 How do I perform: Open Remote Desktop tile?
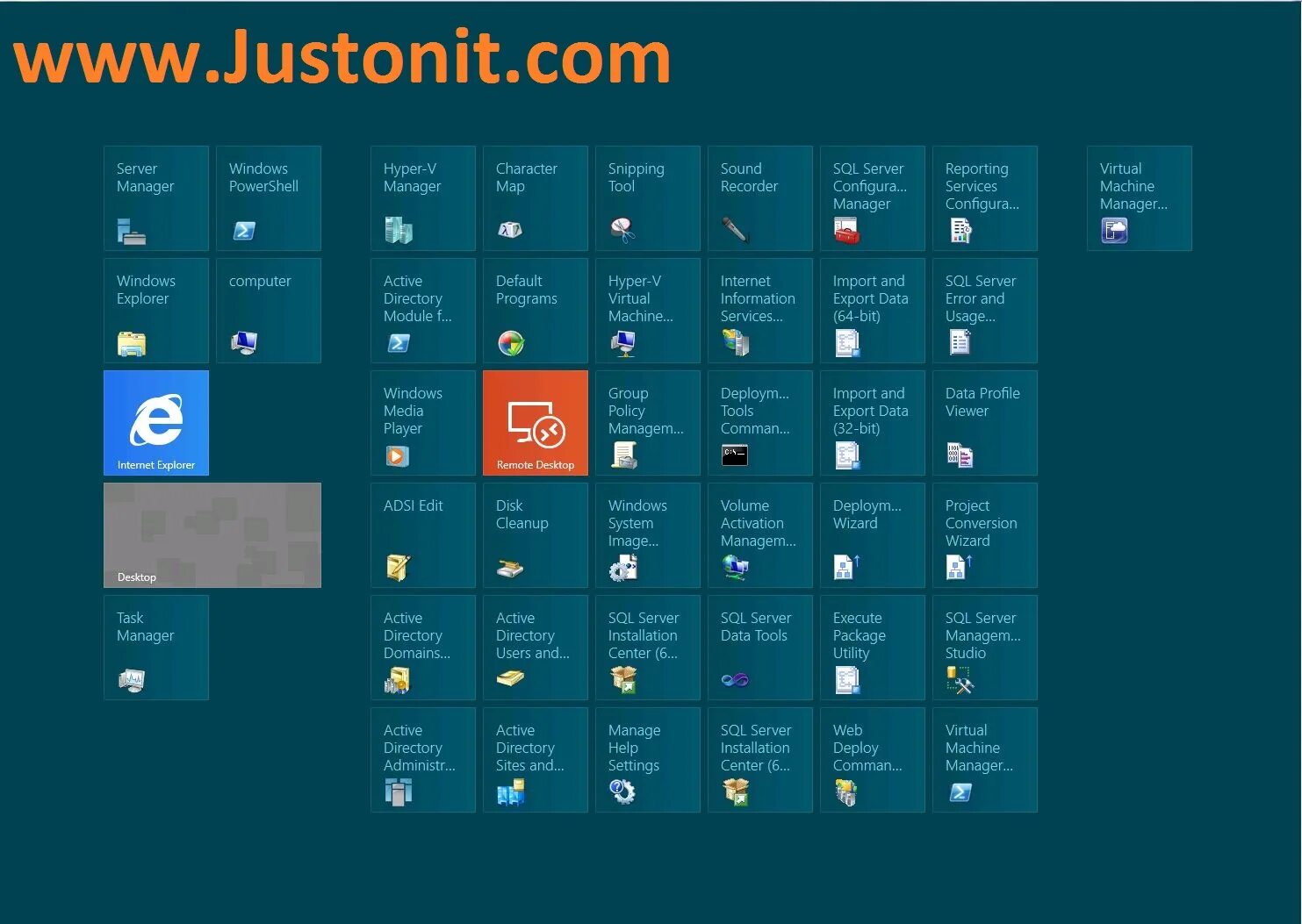pyautogui.click(x=536, y=423)
